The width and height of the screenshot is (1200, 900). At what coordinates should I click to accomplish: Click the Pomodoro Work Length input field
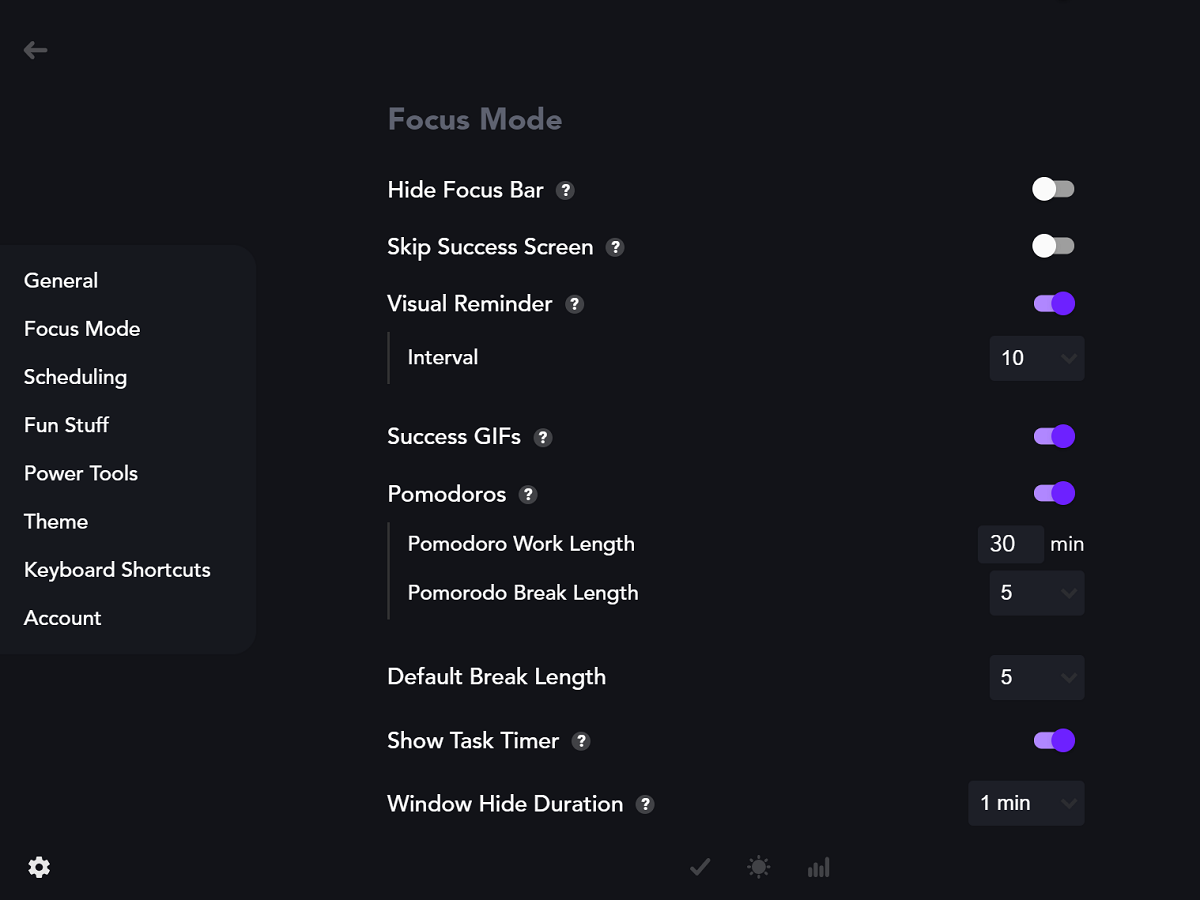click(x=1010, y=544)
